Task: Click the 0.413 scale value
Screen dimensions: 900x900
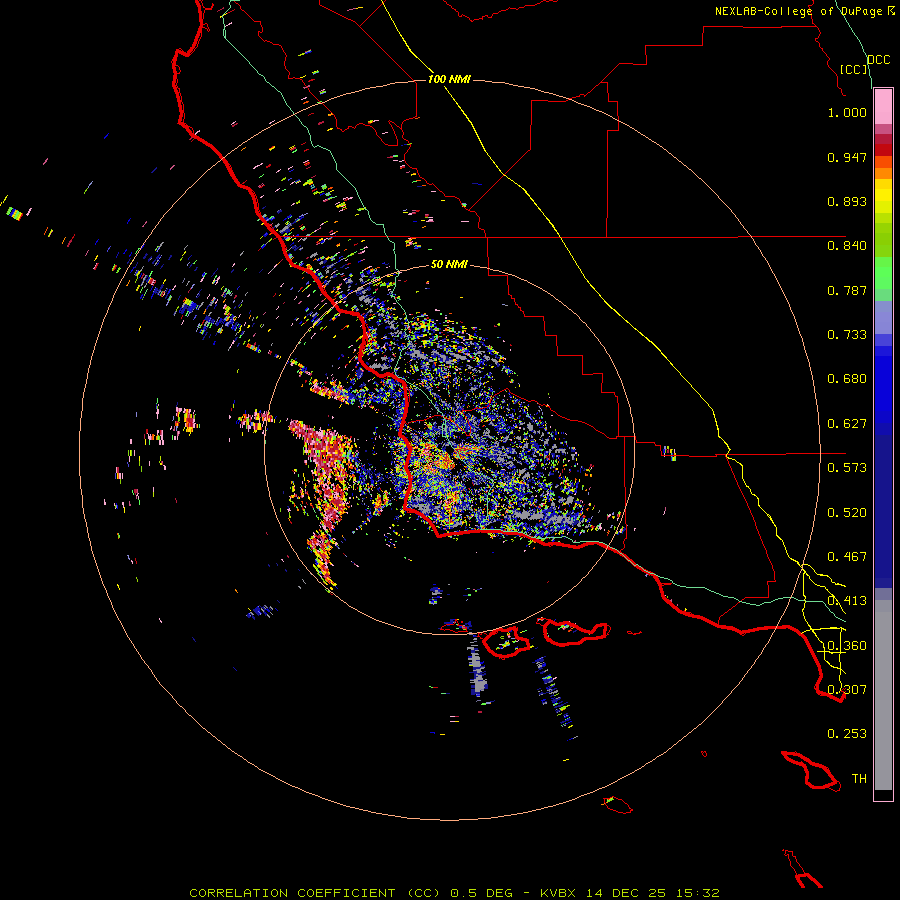Action: point(847,601)
